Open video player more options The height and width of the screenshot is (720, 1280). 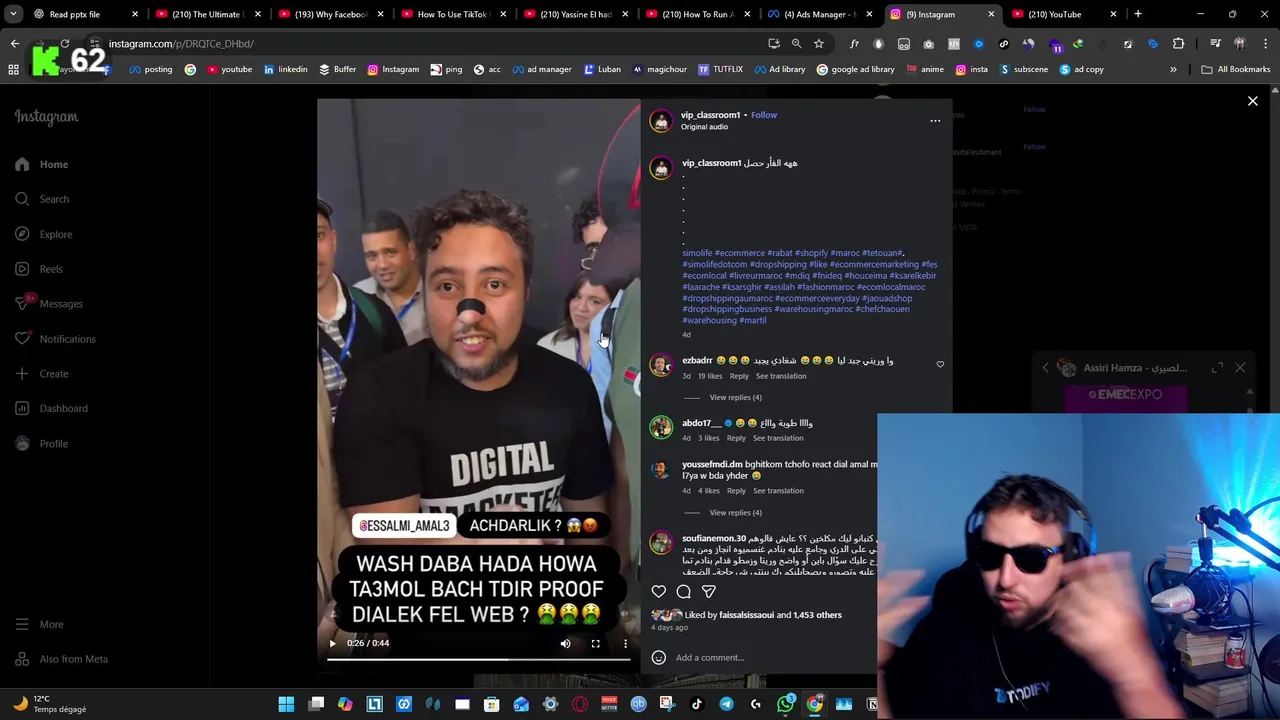[625, 644]
